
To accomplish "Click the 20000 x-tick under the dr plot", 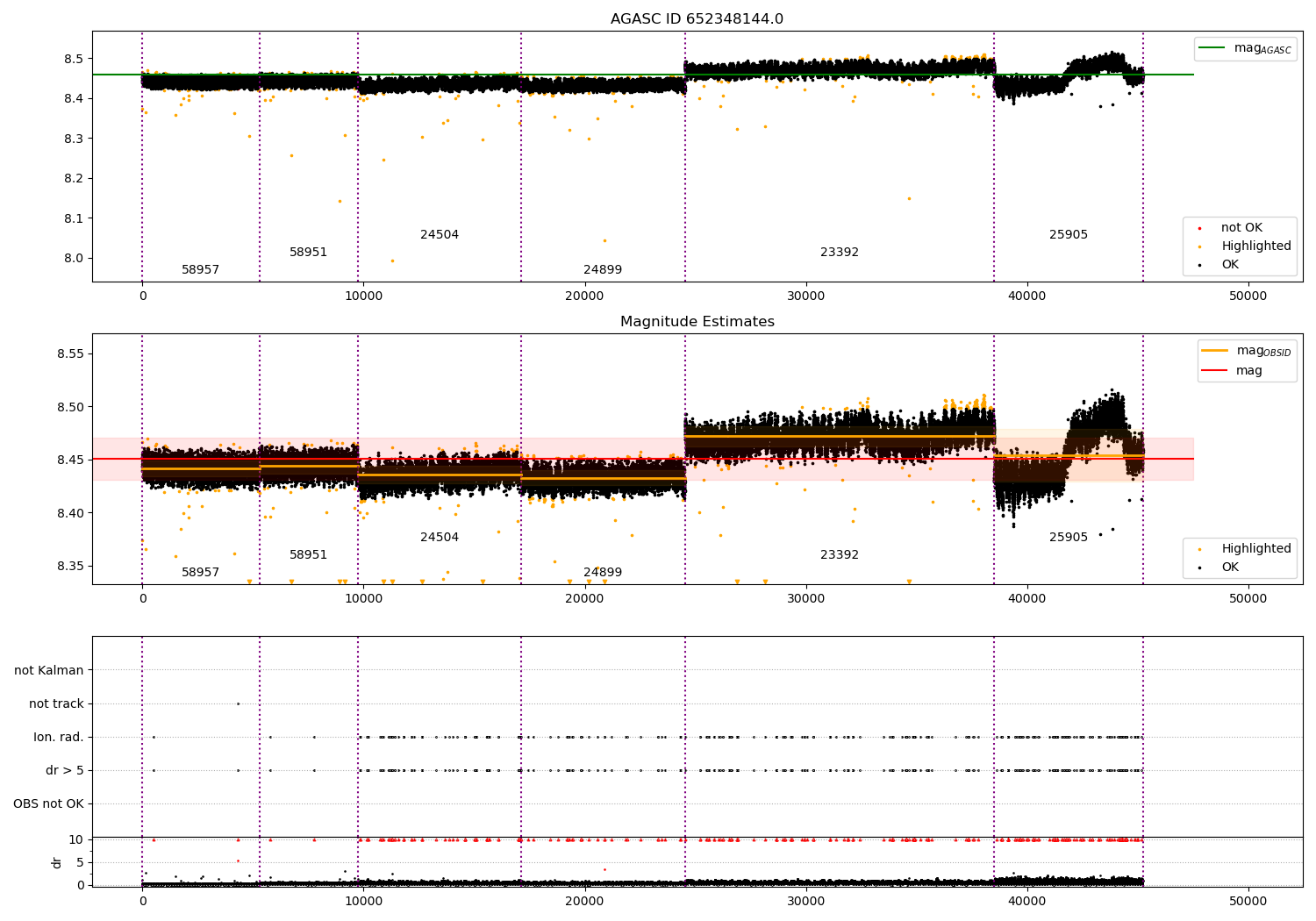I will point(584,901).
